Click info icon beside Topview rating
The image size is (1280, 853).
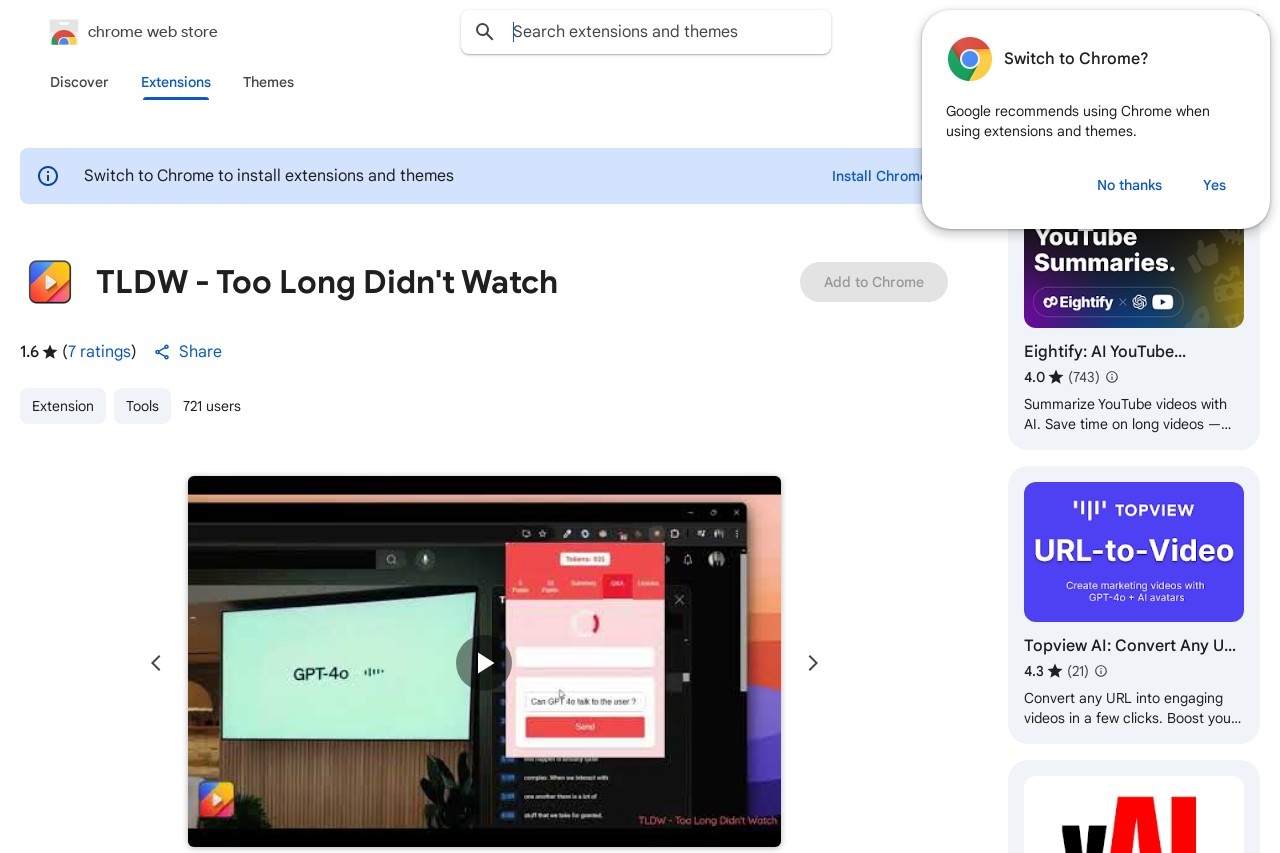click(x=1101, y=671)
